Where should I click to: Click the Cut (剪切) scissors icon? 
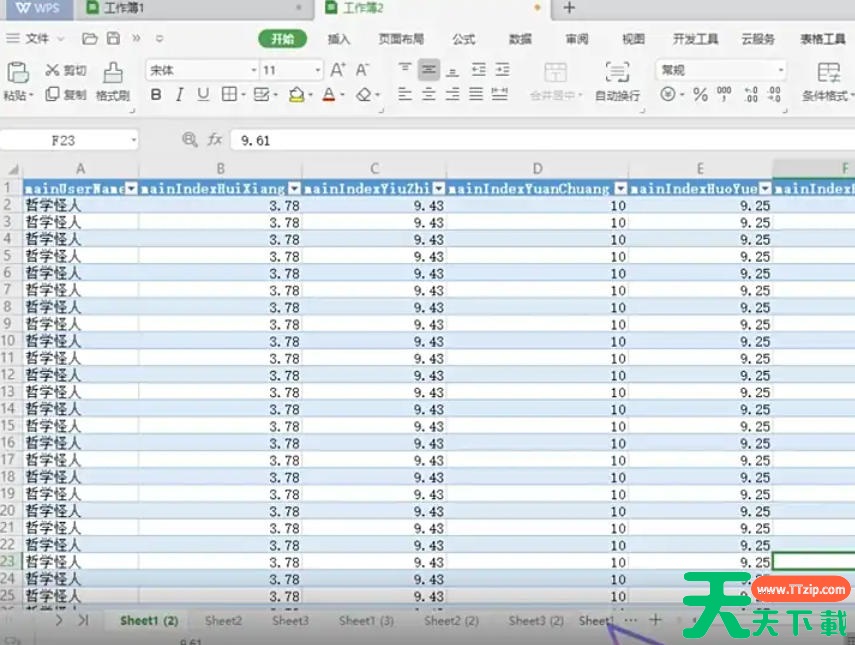(53, 71)
